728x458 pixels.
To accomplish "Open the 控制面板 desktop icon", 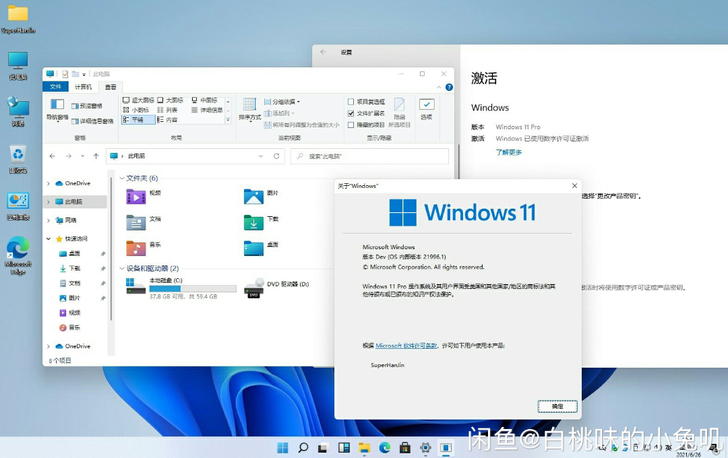I will coord(18,206).
